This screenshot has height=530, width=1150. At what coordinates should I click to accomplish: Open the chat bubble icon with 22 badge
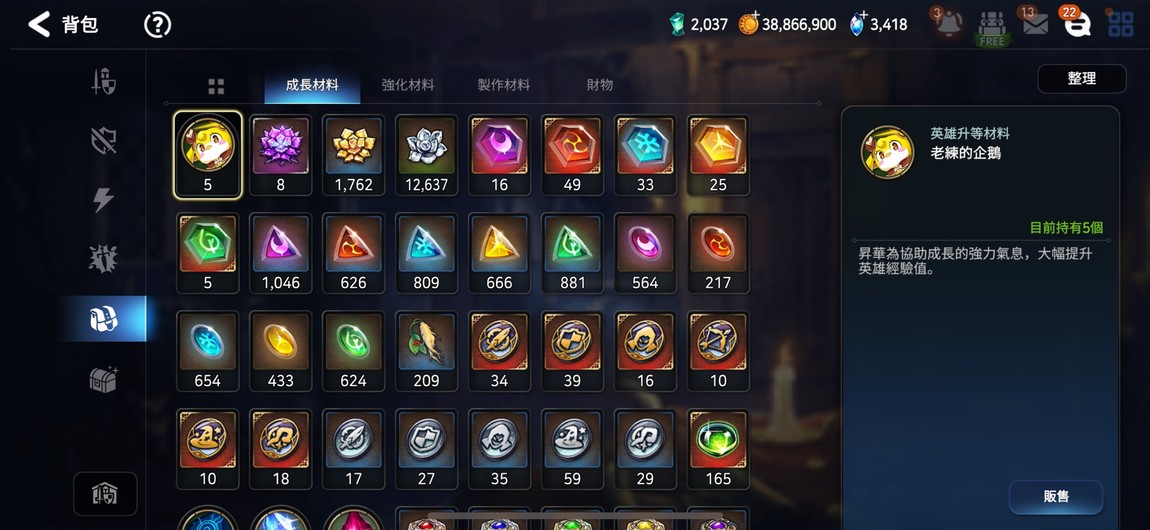1077,26
